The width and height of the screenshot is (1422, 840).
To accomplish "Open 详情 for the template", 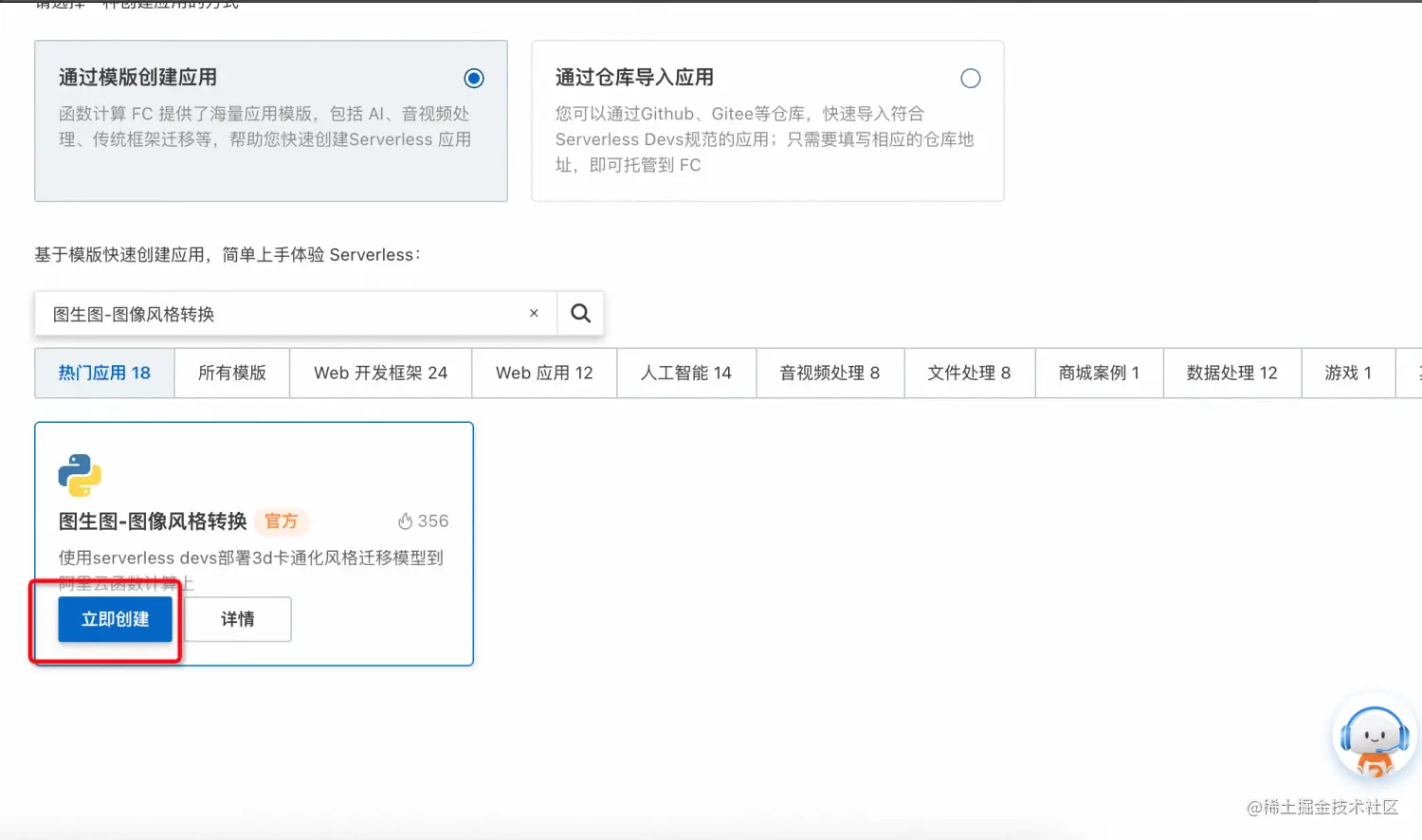I will coord(237,619).
